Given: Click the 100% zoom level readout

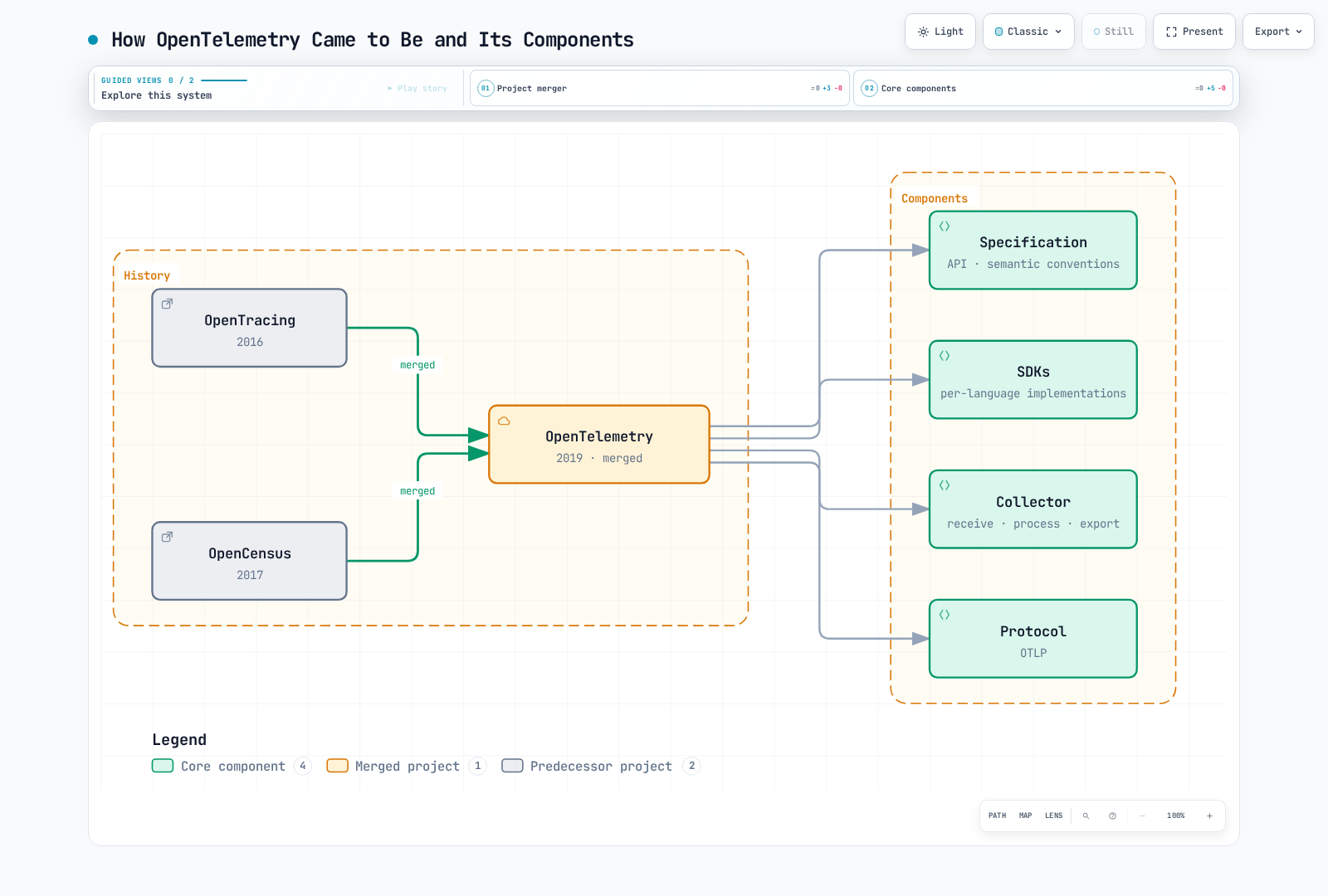Looking at the screenshot, I should tap(1175, 816).
